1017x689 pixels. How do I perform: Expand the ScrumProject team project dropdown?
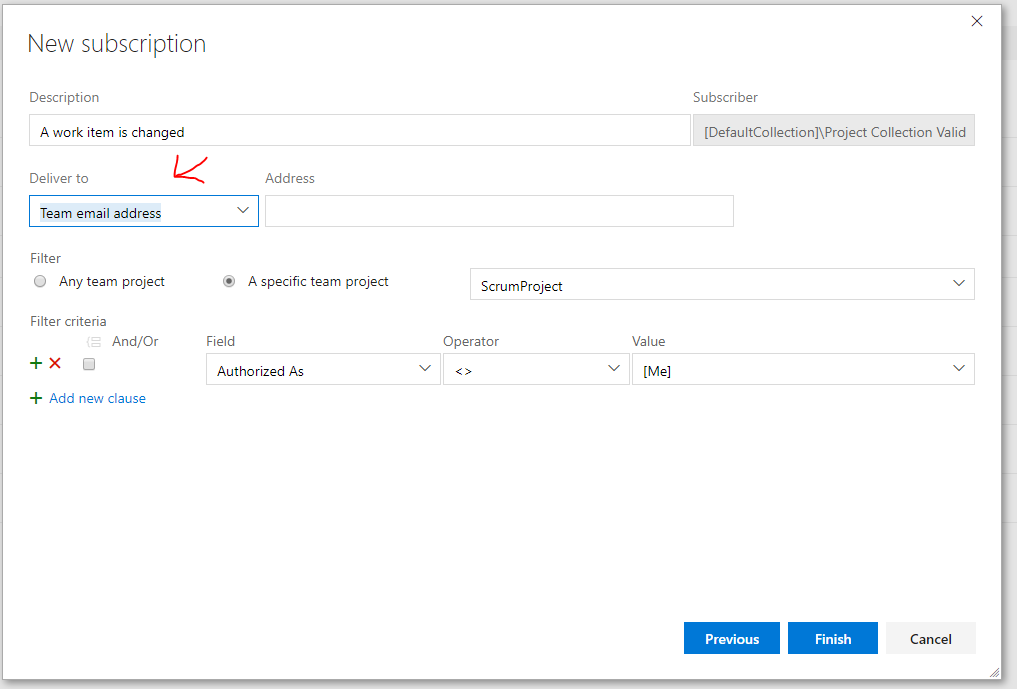(722, 285)
